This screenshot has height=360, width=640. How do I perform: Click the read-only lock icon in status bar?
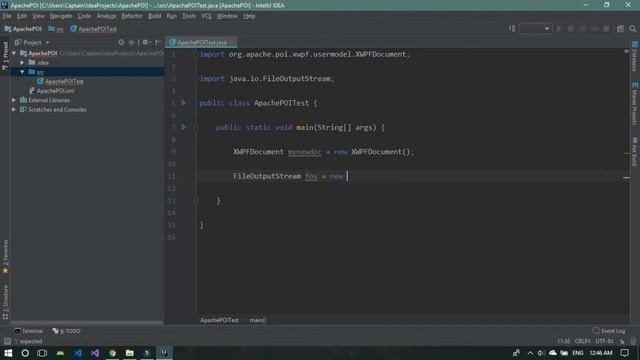[x=622, y=341]
